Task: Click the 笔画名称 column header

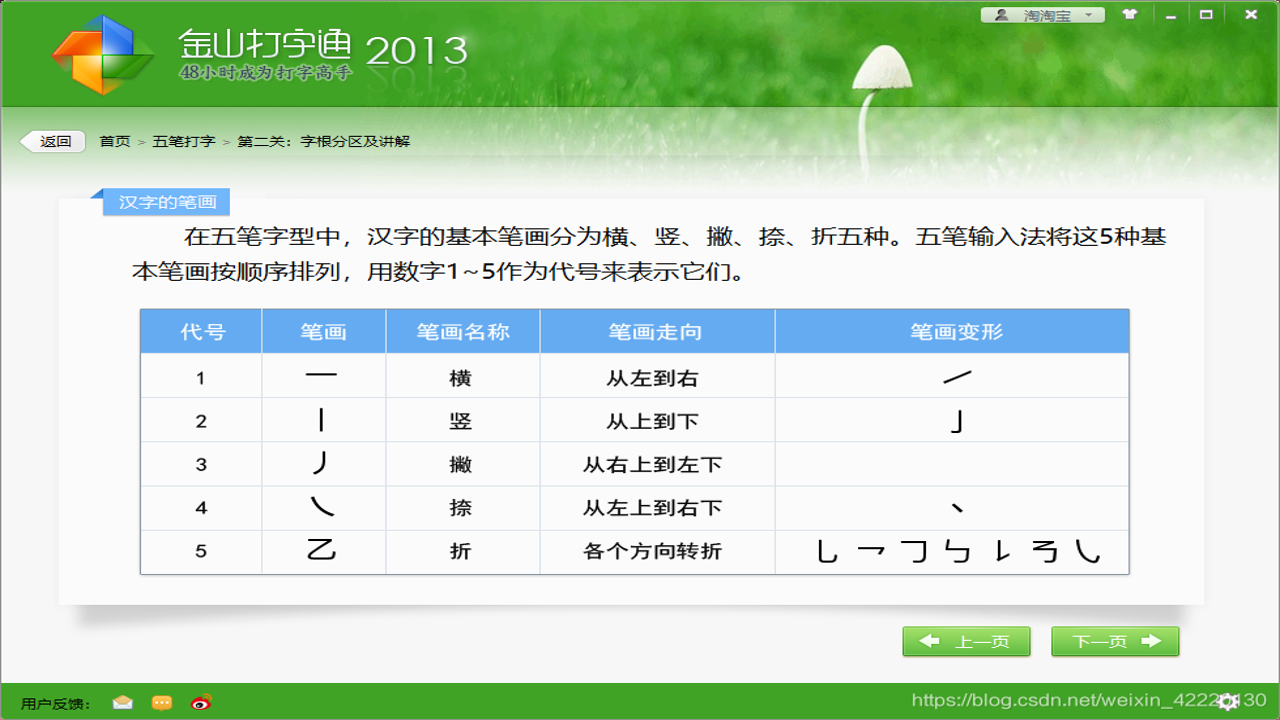Action: tap(463, 332)
